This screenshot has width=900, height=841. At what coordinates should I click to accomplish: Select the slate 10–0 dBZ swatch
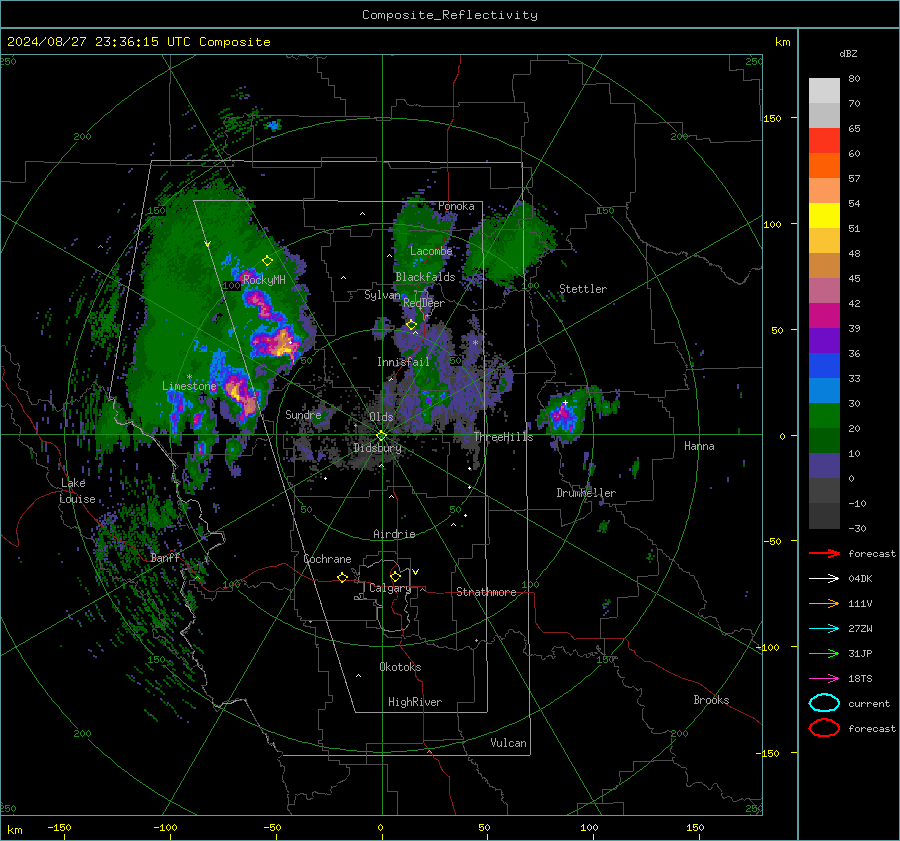tap(824, 465)
